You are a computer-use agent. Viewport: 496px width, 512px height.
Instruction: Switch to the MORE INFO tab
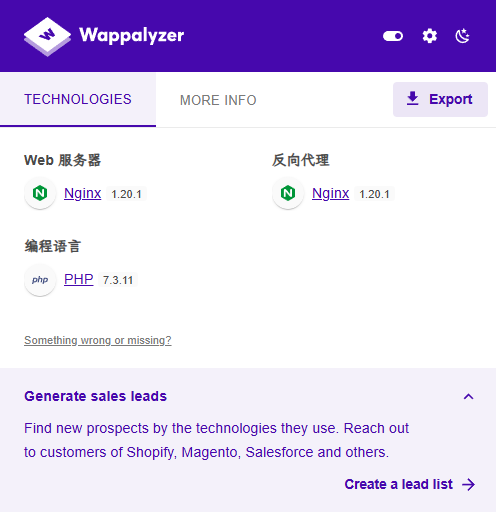pos(218,100)
